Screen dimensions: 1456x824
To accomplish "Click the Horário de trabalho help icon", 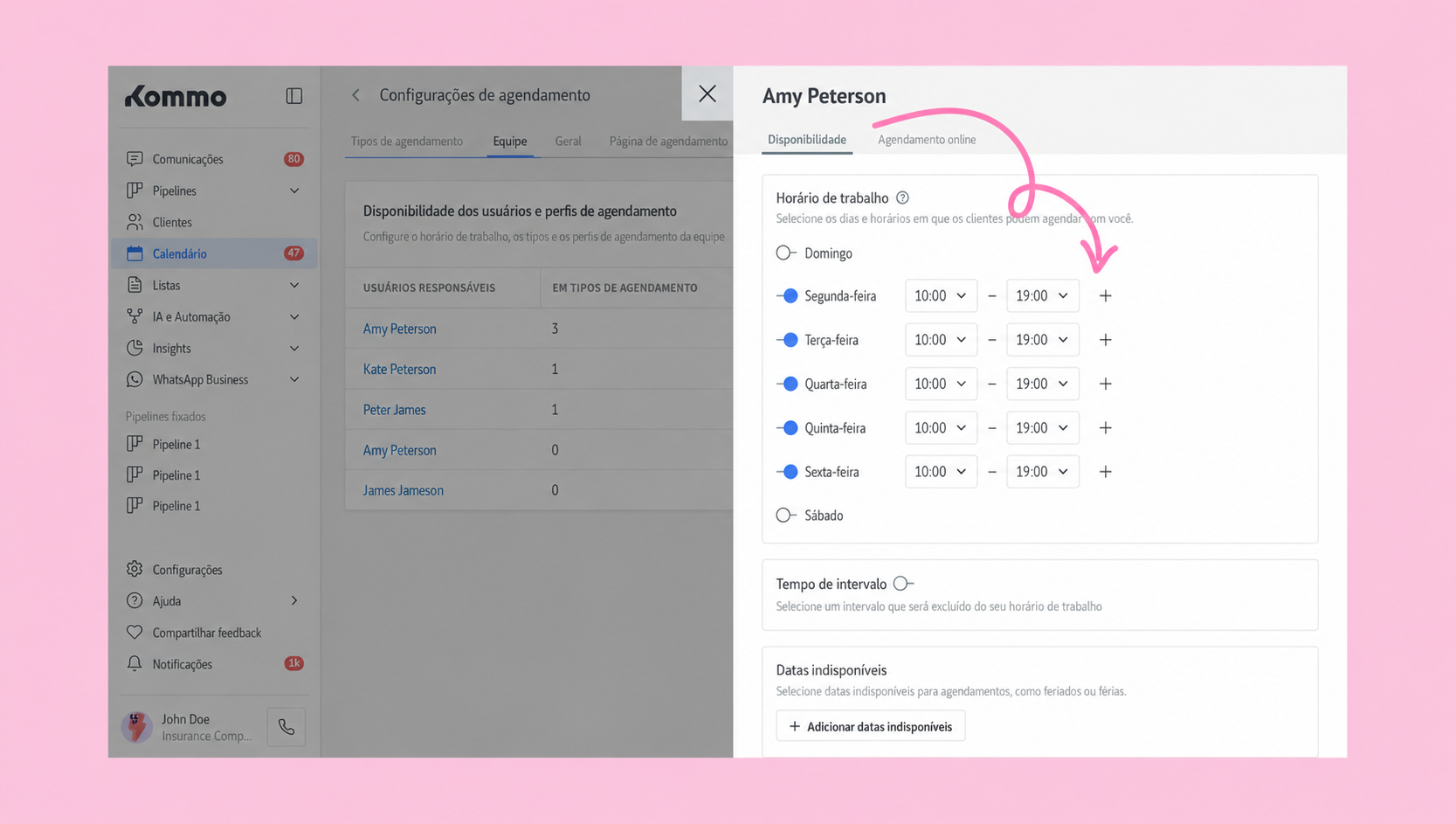I will pyautogui.click(x=903, y=198).
